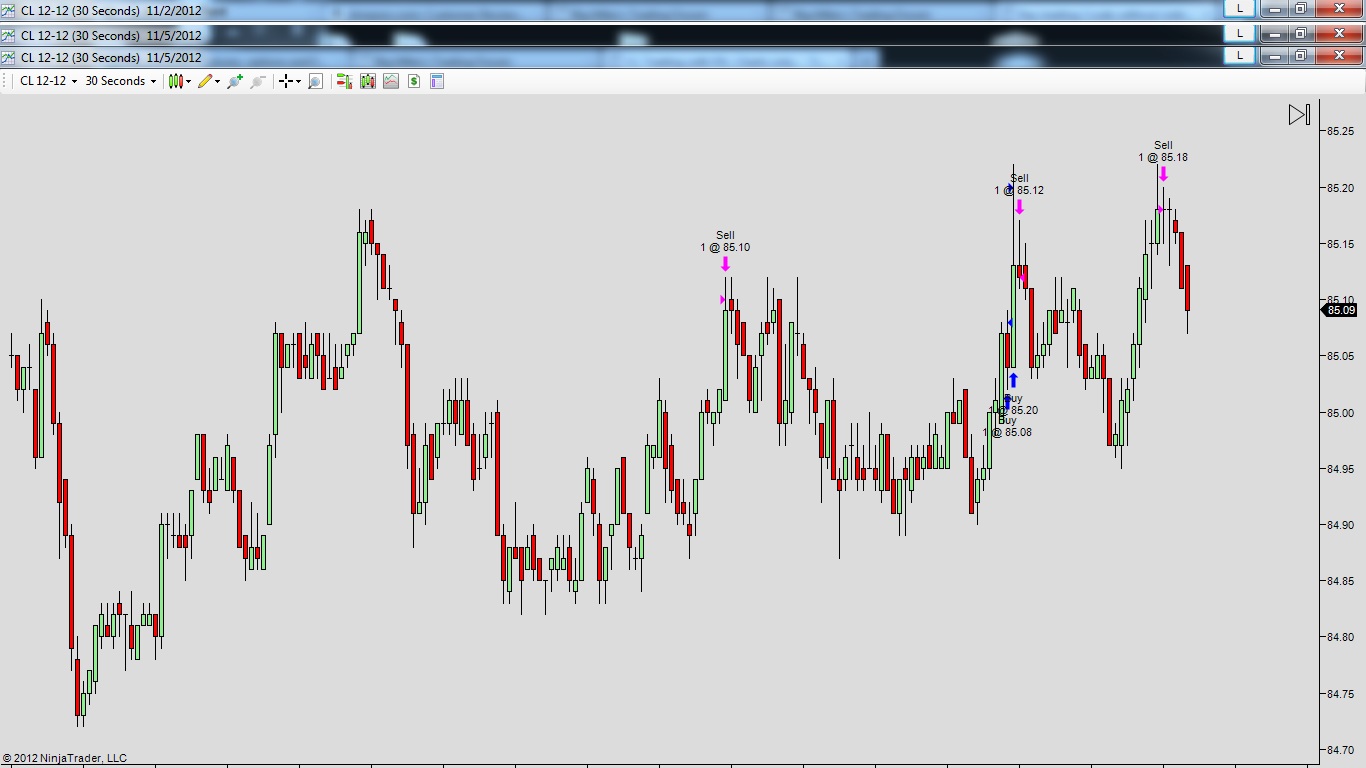Select the drawing tools pencil icon

(x=205, y=81)
